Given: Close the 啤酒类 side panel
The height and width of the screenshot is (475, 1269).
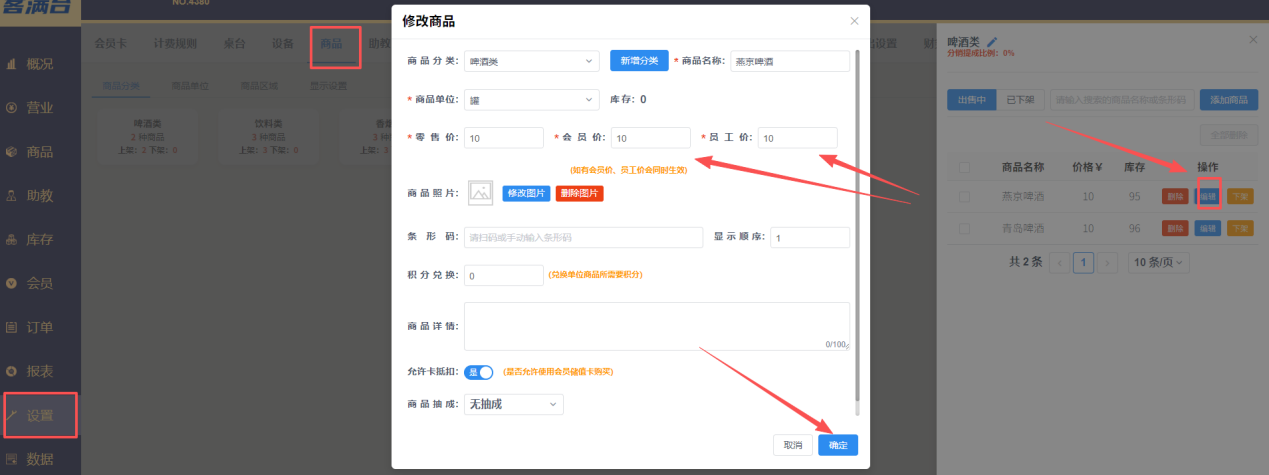Looking at the screenshot, I should [x=1254, y=39].
